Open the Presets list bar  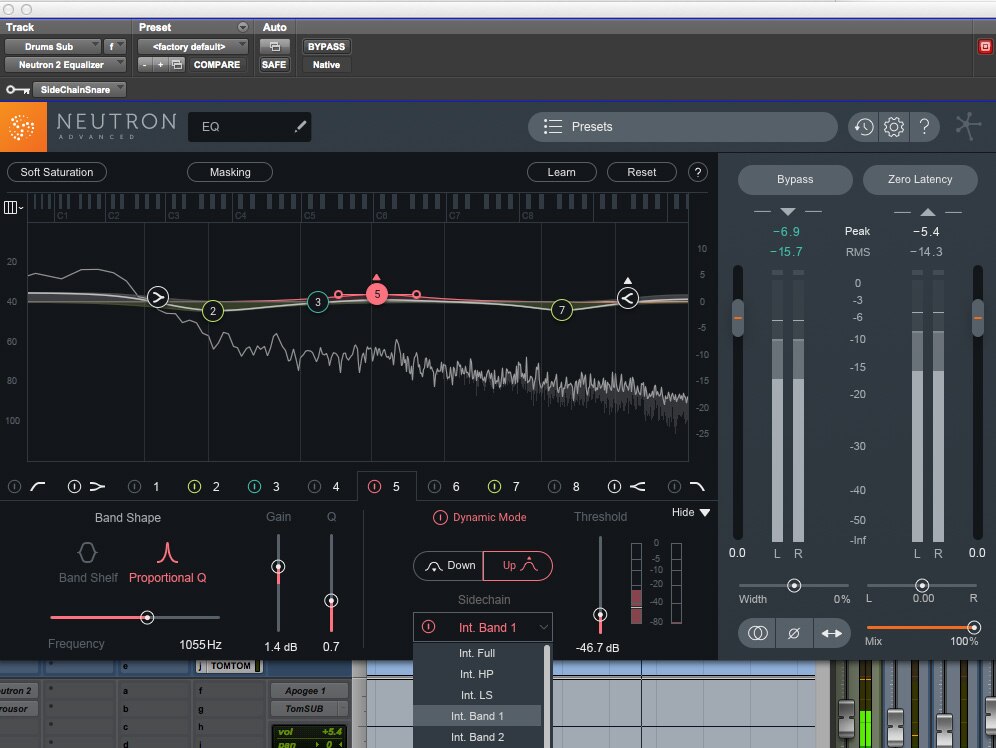pyautogui.click(x=682, y=127)
